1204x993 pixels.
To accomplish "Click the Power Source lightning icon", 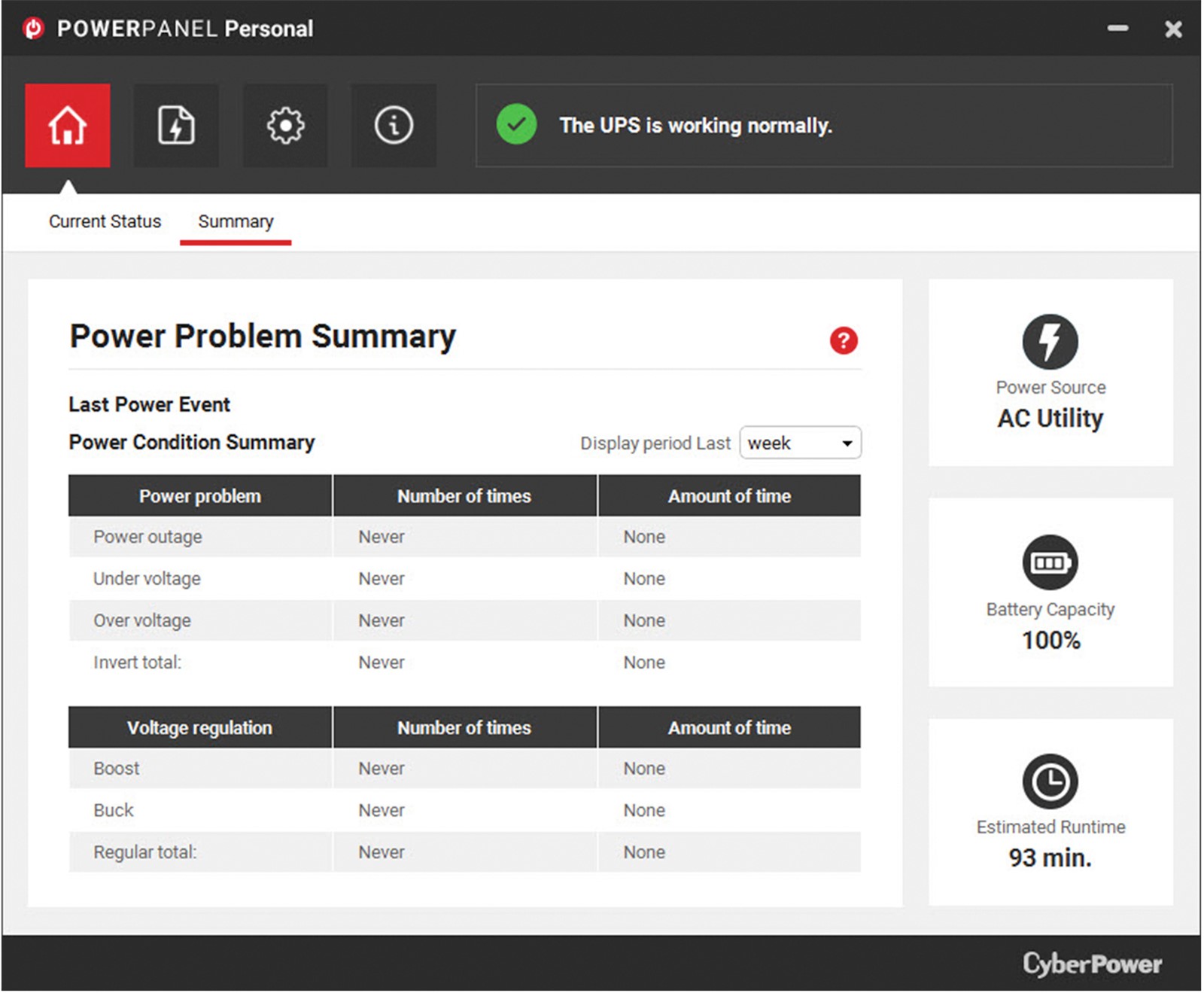I will click(1050, 341).
